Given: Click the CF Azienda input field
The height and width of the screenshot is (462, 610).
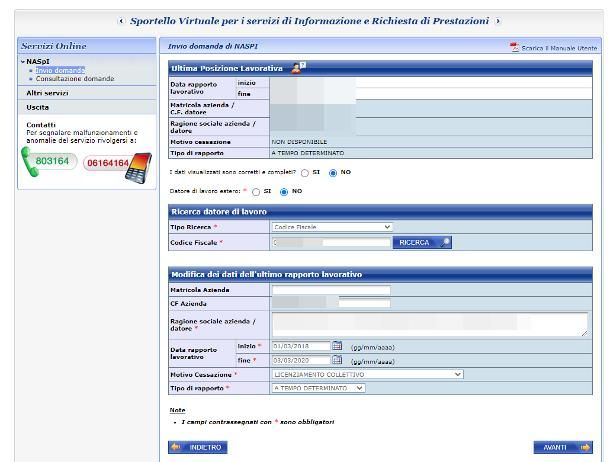Looking at the screenshot, I should (x=331, y=303).
